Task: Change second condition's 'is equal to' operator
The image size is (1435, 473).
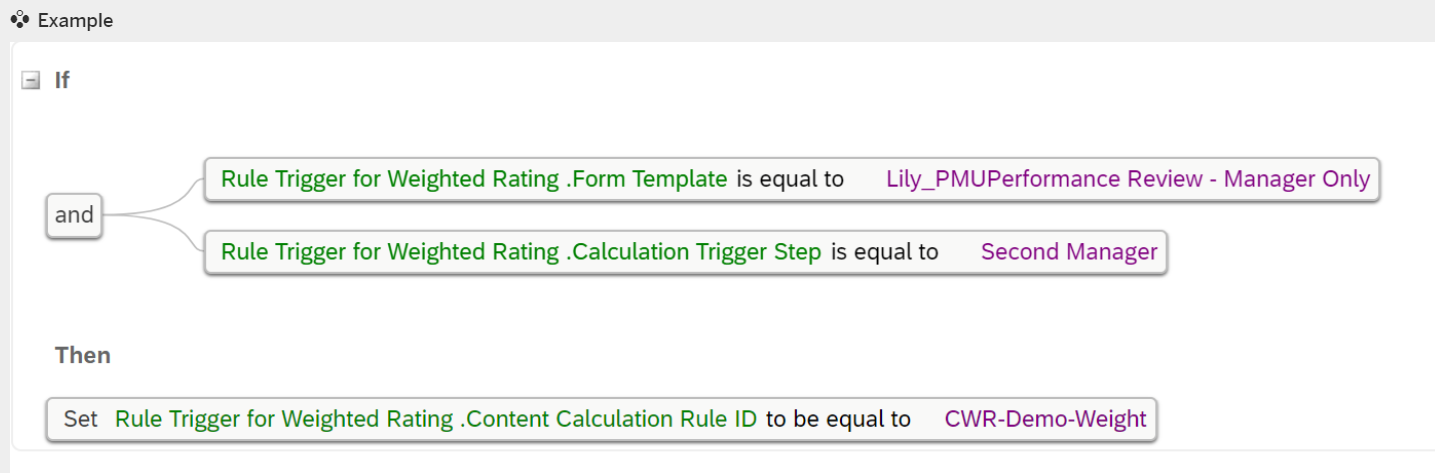Action: click(x=885, y=252)
